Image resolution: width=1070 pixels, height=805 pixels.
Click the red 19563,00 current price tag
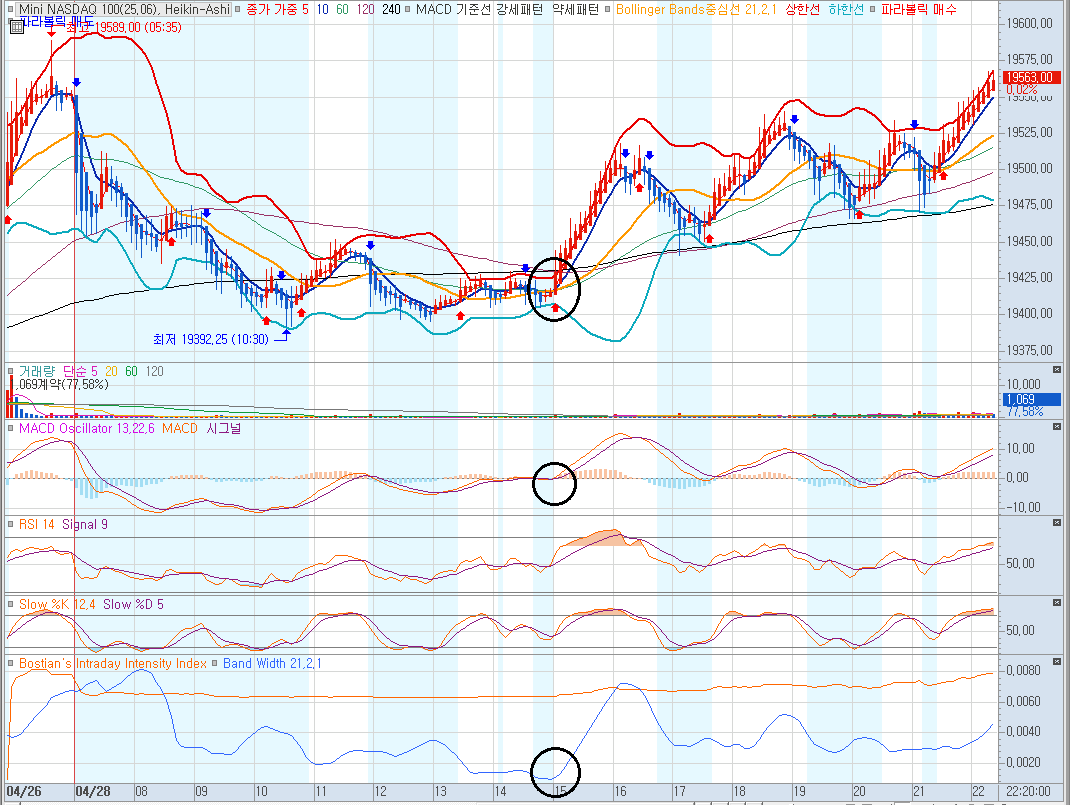tap(1030, 78)
